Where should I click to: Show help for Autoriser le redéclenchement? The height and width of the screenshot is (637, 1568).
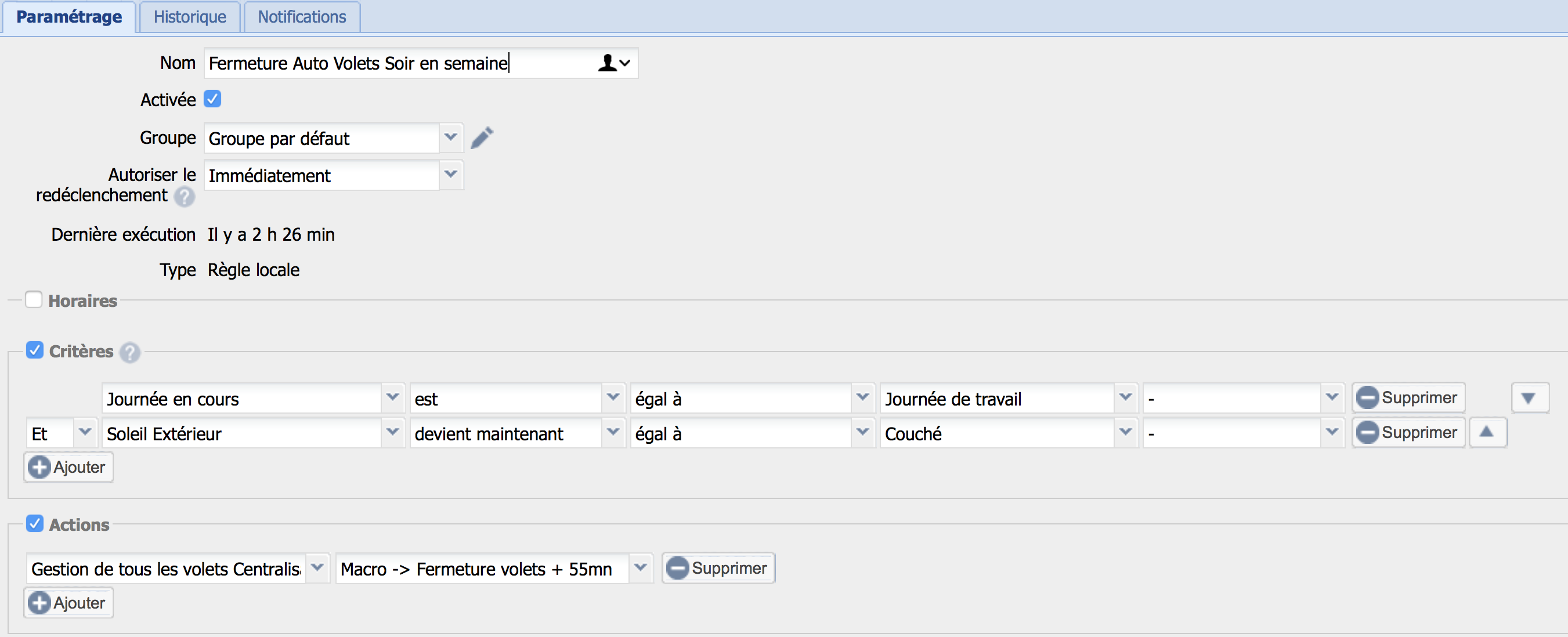[x=185, y=197]
